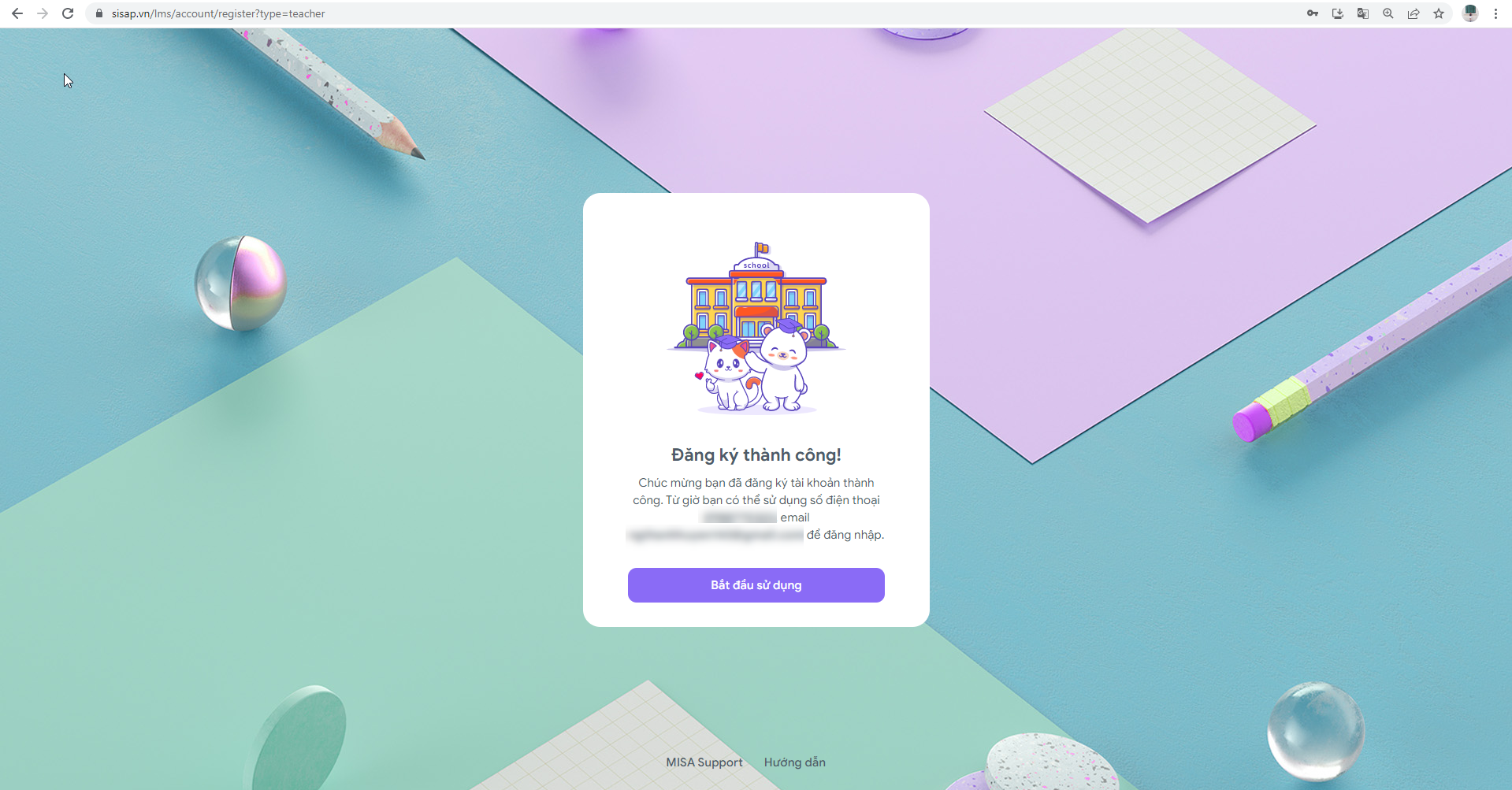This screenshot has width=1512, height=790.
Task: Open the MISA Support link
Action: point(704,762)
